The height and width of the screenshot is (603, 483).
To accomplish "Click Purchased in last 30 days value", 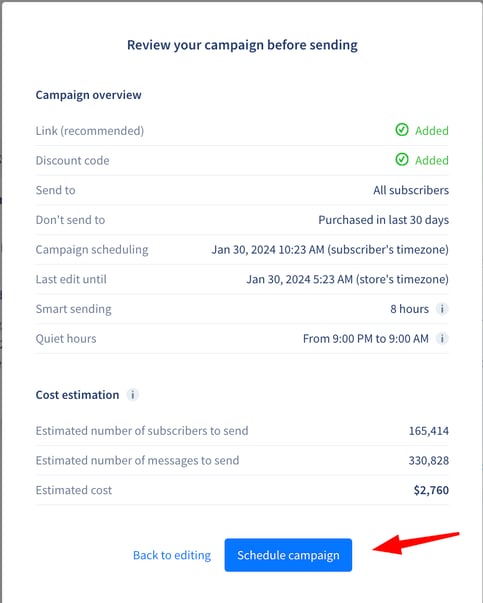I will coord(383,220).
